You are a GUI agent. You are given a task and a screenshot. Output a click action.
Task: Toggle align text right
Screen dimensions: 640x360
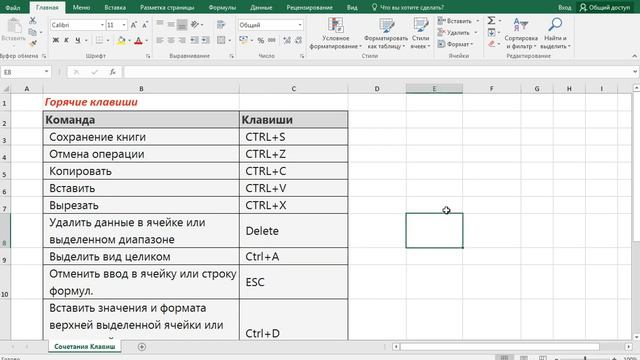coord(182,40)
